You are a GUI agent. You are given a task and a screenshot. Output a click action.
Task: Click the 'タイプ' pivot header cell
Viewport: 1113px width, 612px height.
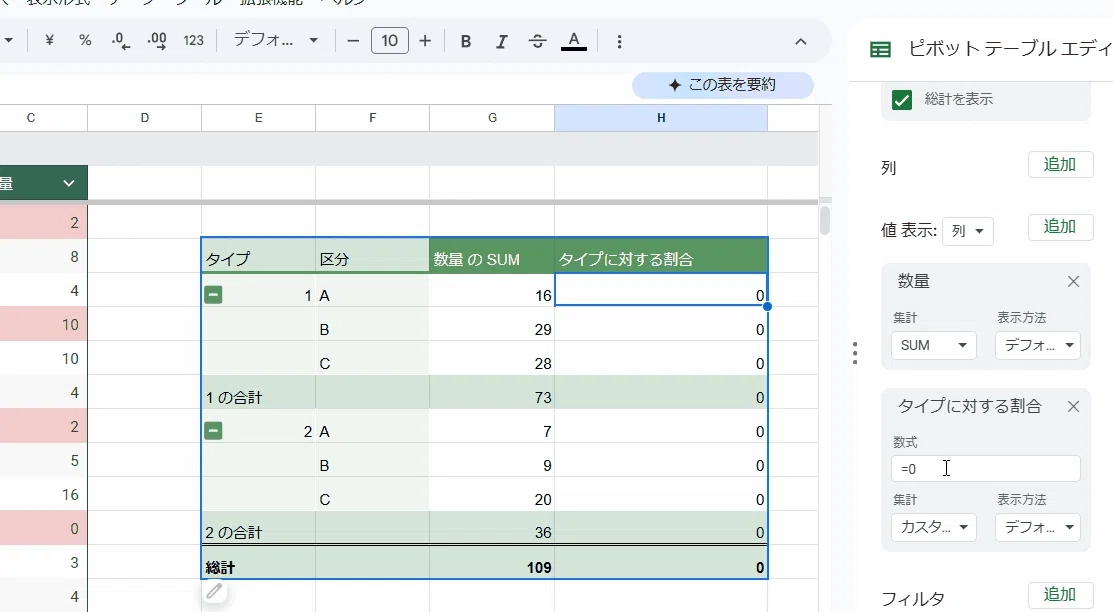258,256
